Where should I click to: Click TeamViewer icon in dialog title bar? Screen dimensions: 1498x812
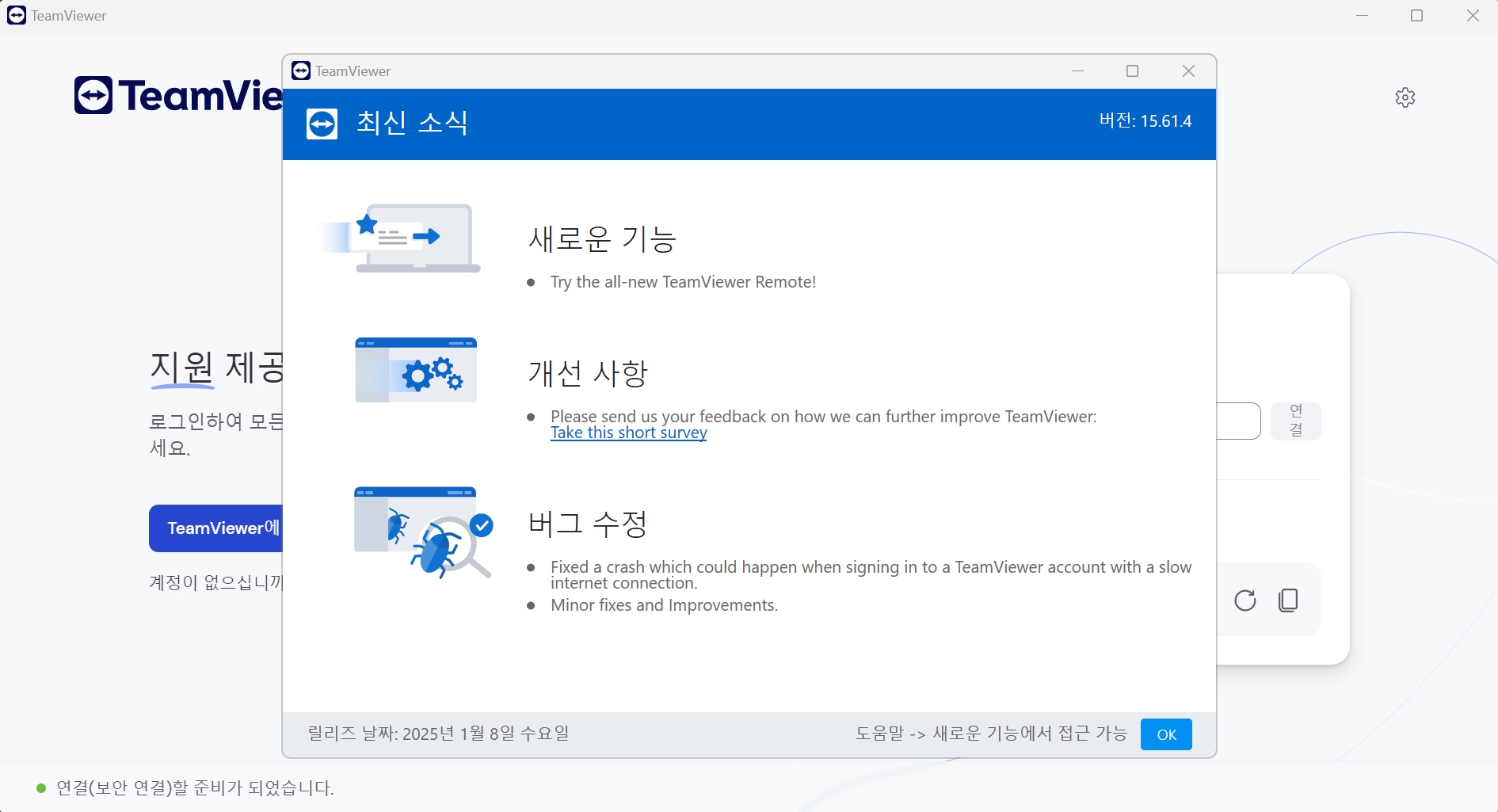pyautogui.click(x=301, y=71)
